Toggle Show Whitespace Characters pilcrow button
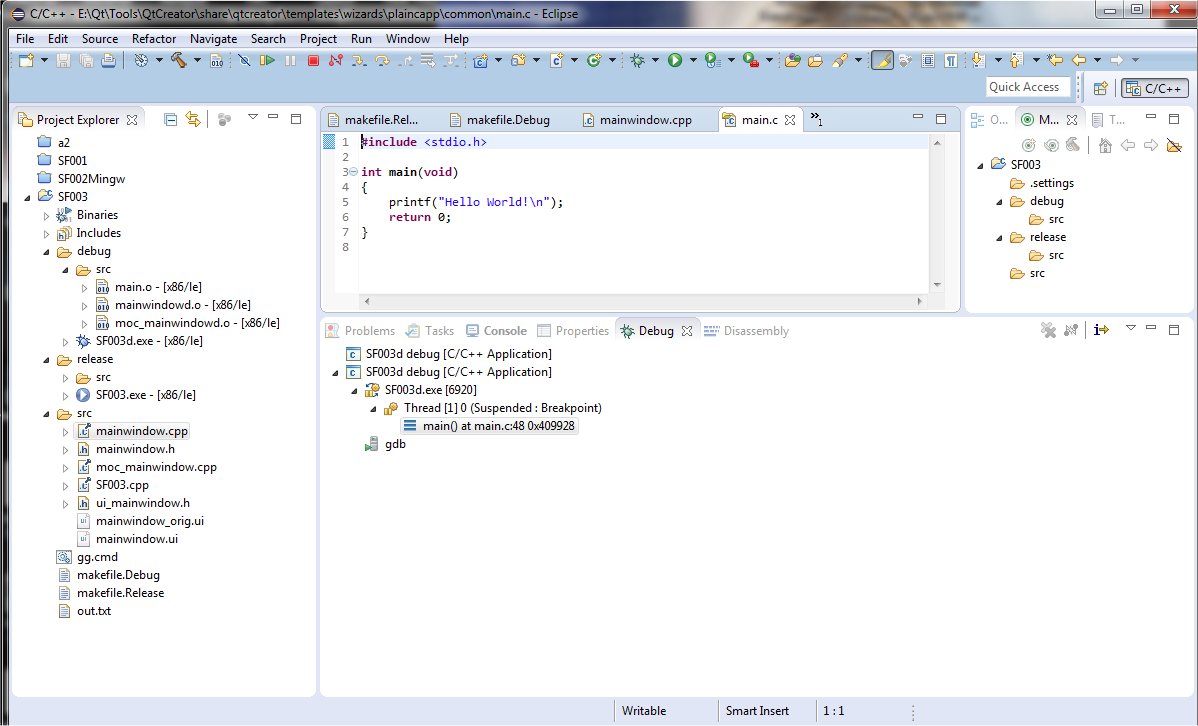Screen dimensions: 1198x726 point(951,61)
